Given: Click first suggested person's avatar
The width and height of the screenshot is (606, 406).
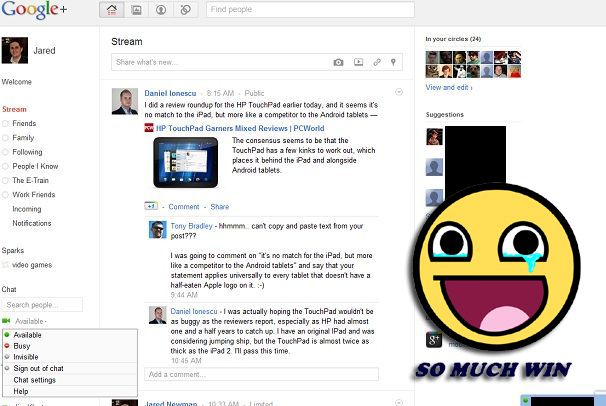Looking at the screenshot, I should pyautogui.click(x=434, y=137).
